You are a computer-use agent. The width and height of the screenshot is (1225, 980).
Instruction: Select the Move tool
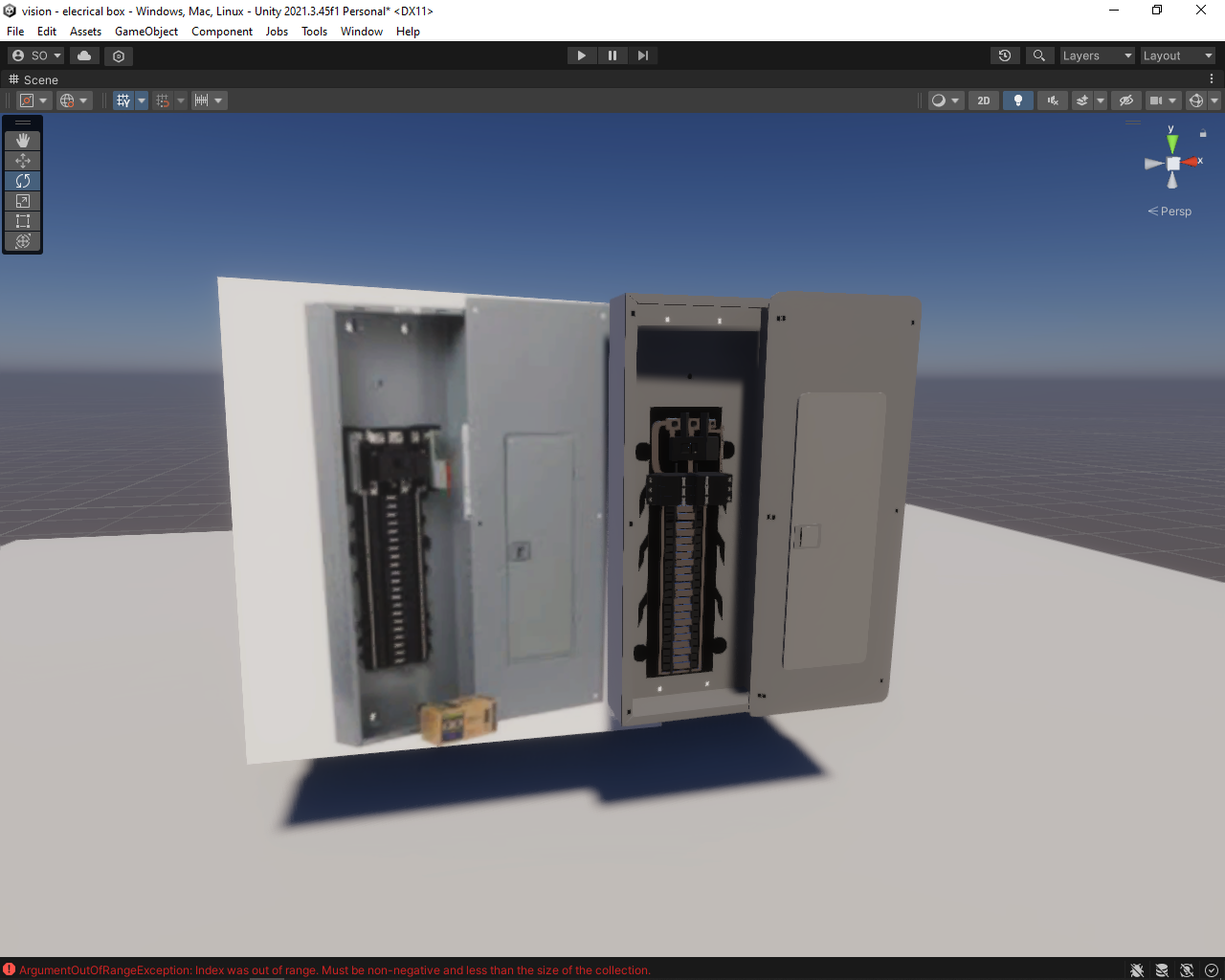[23, 161]
